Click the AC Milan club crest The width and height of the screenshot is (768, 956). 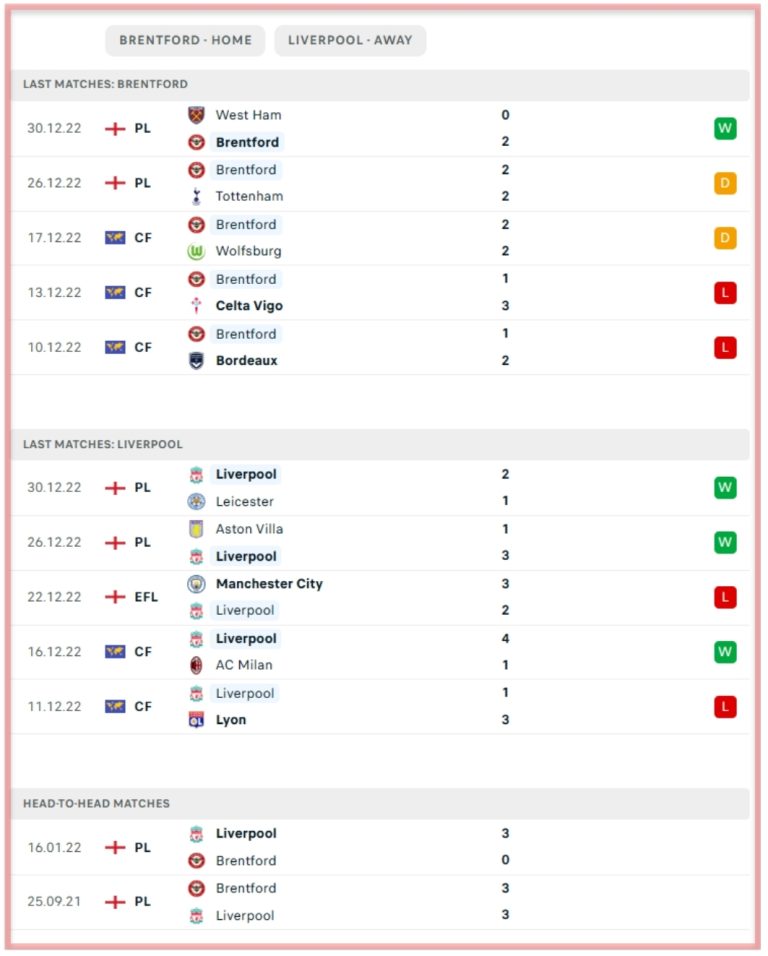196,665
